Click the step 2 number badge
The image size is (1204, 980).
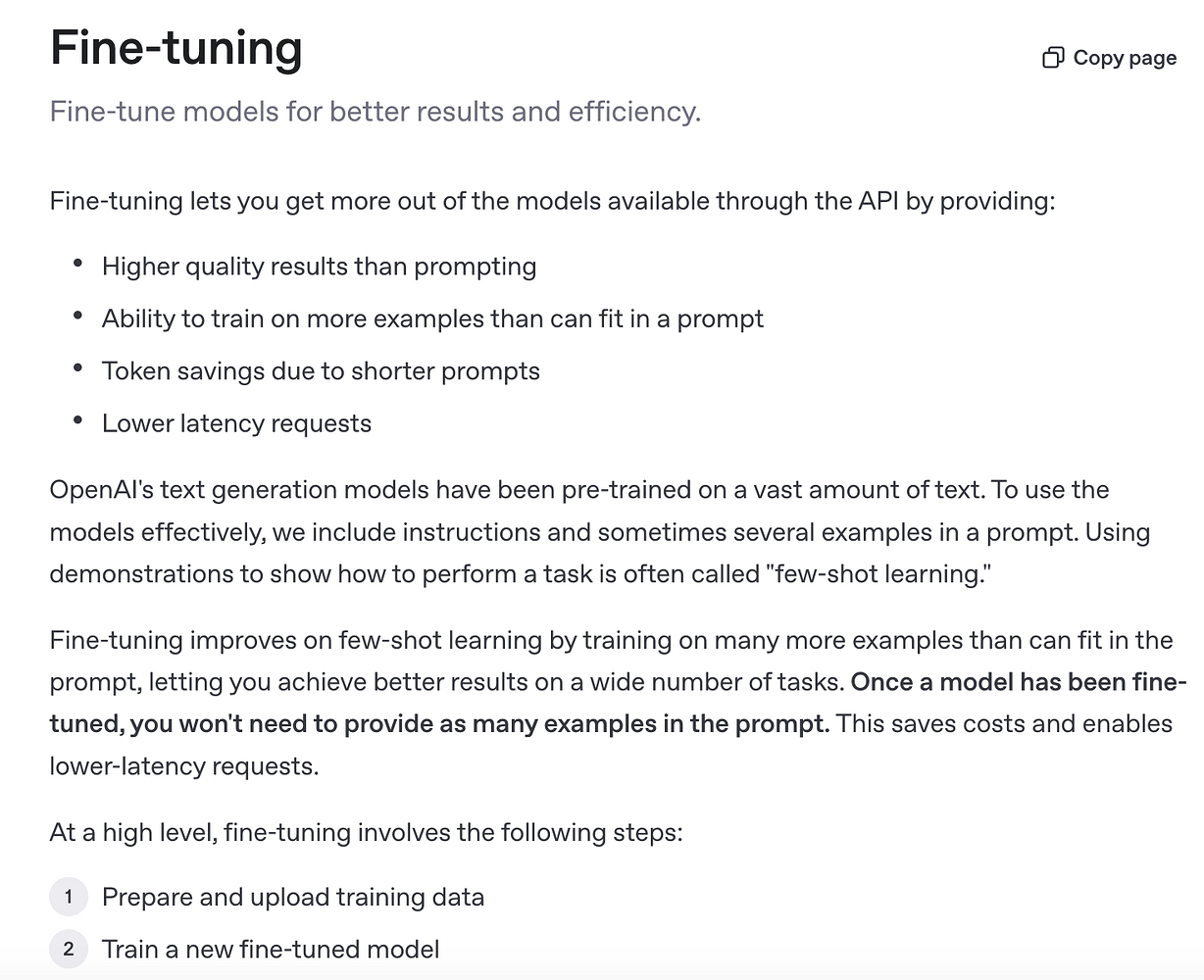[69, 949]
